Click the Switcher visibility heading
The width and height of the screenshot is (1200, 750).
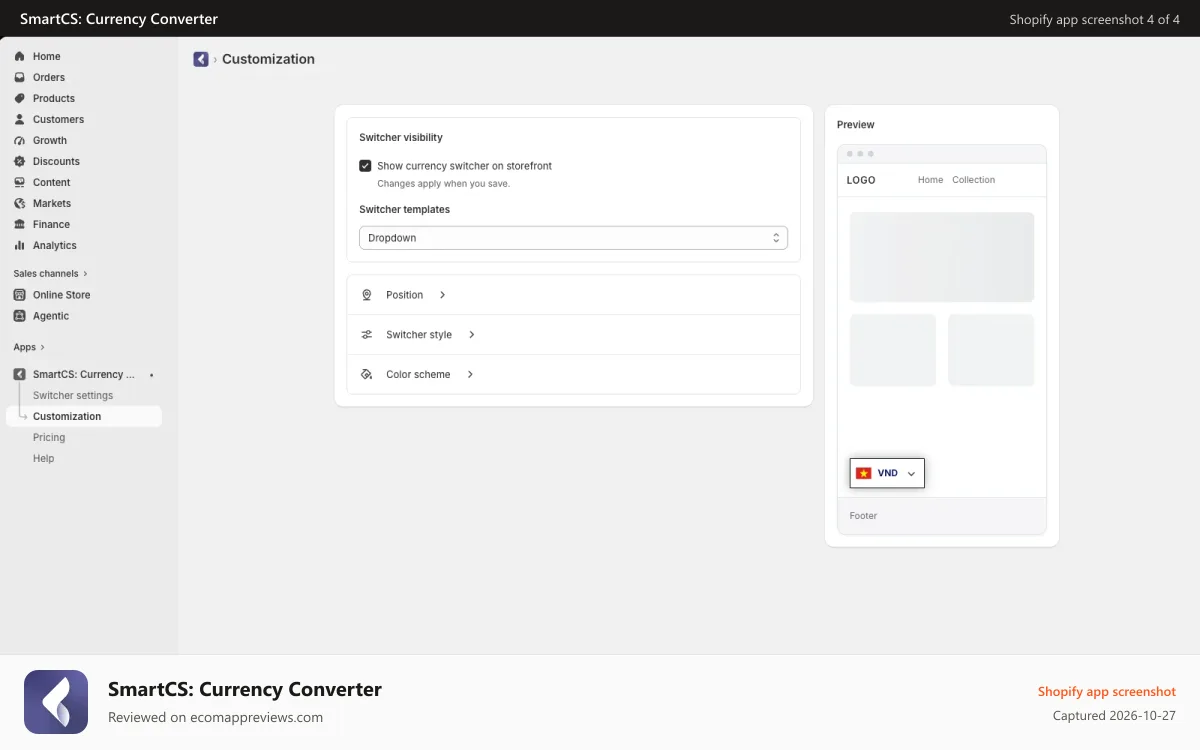401,137
